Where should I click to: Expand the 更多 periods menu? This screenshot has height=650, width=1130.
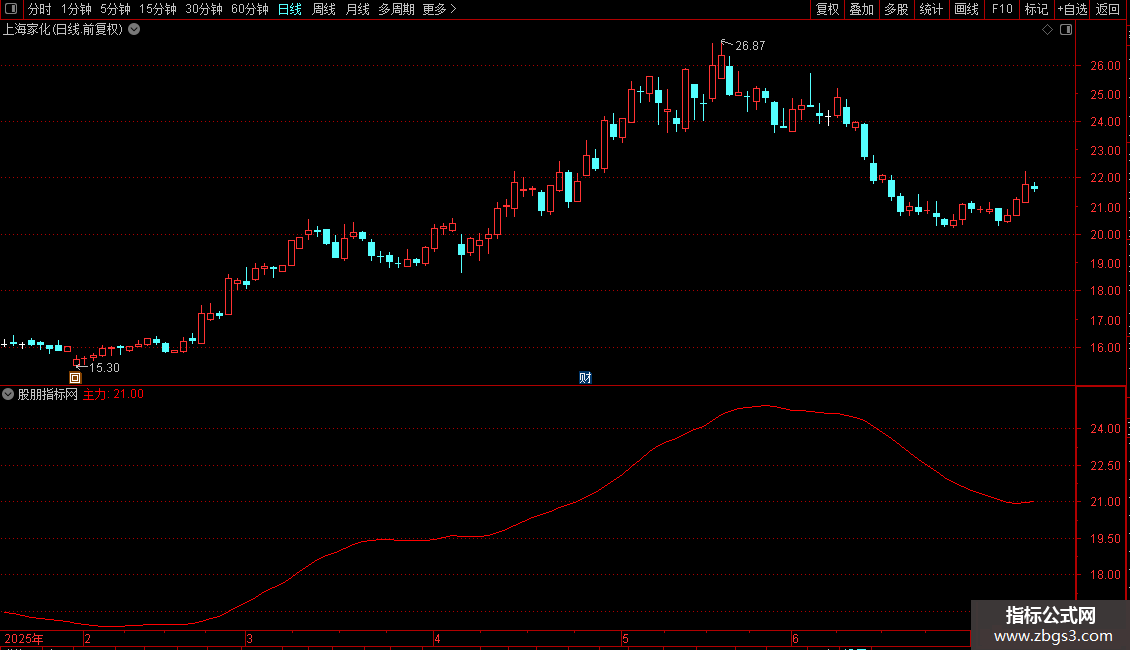(x=439, y=9)
